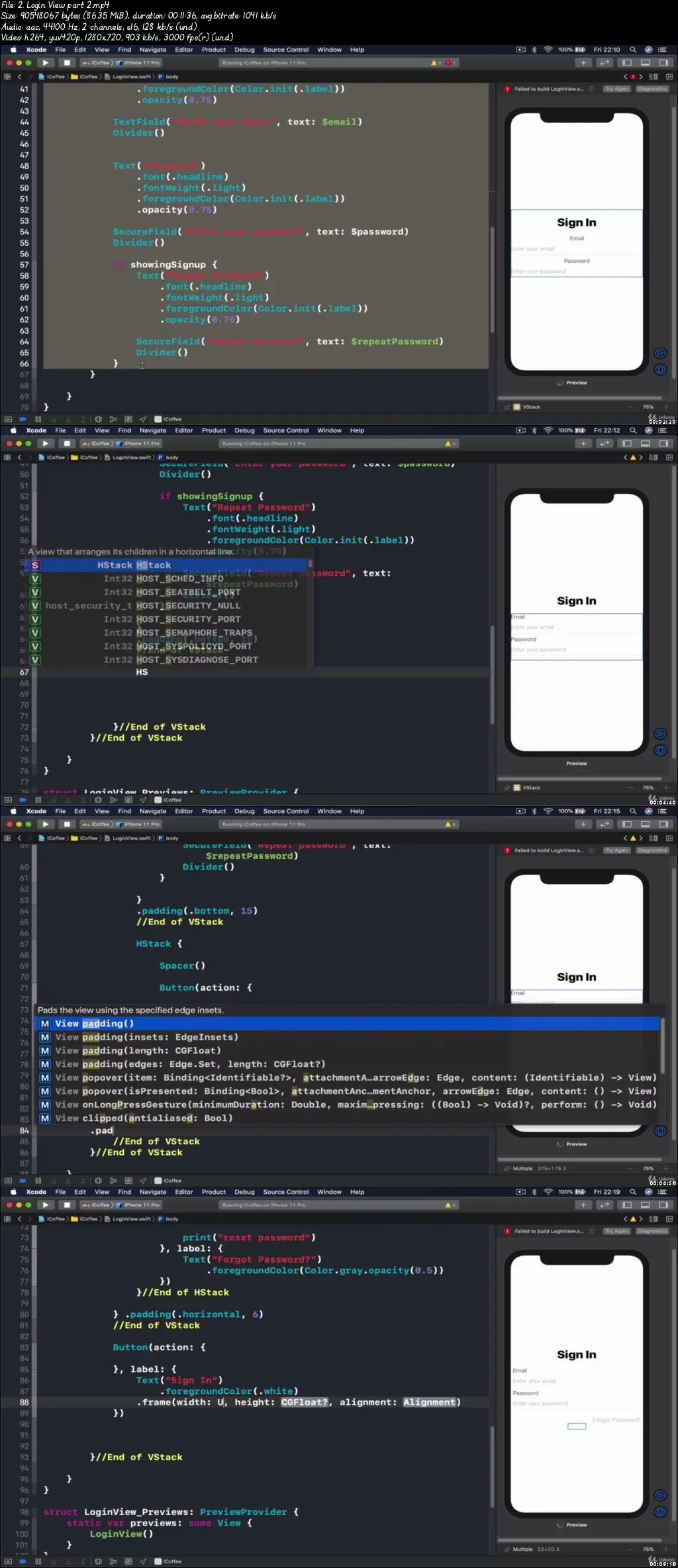Select iCoffee scheme dropdown in the 22:12 frame

coord(97,444)
